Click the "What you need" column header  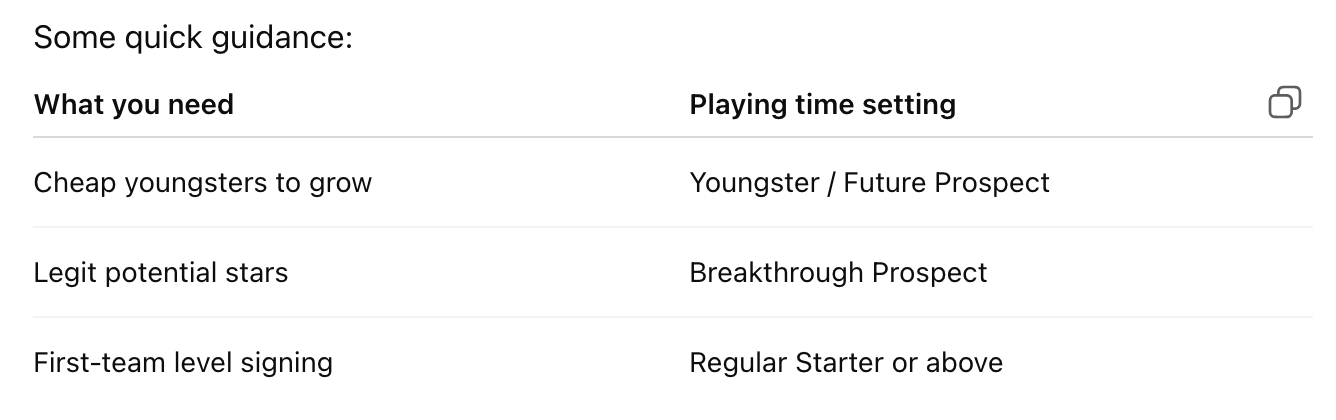point(133,104)
